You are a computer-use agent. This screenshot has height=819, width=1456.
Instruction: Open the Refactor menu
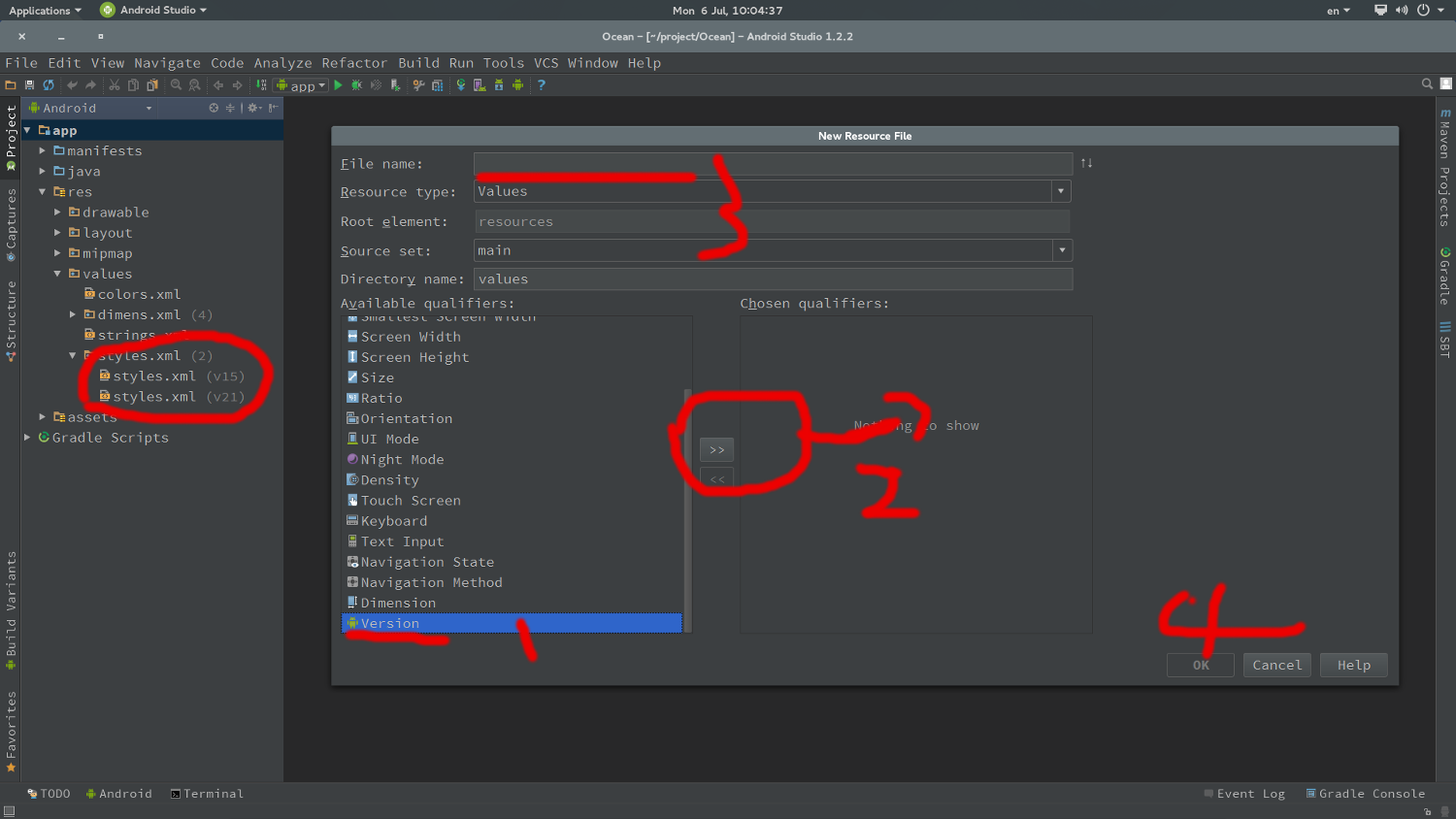[354, 63]
